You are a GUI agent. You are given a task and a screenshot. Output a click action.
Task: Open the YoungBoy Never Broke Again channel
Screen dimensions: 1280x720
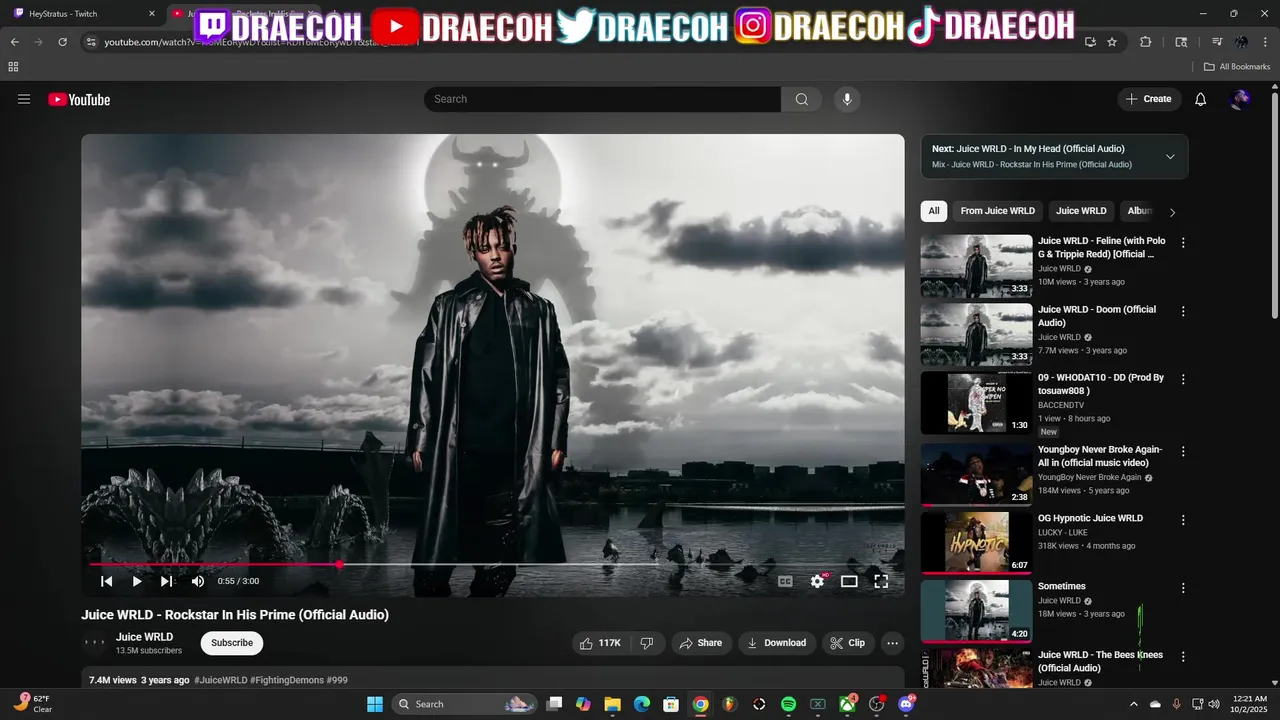click(x=1089, y=477)
